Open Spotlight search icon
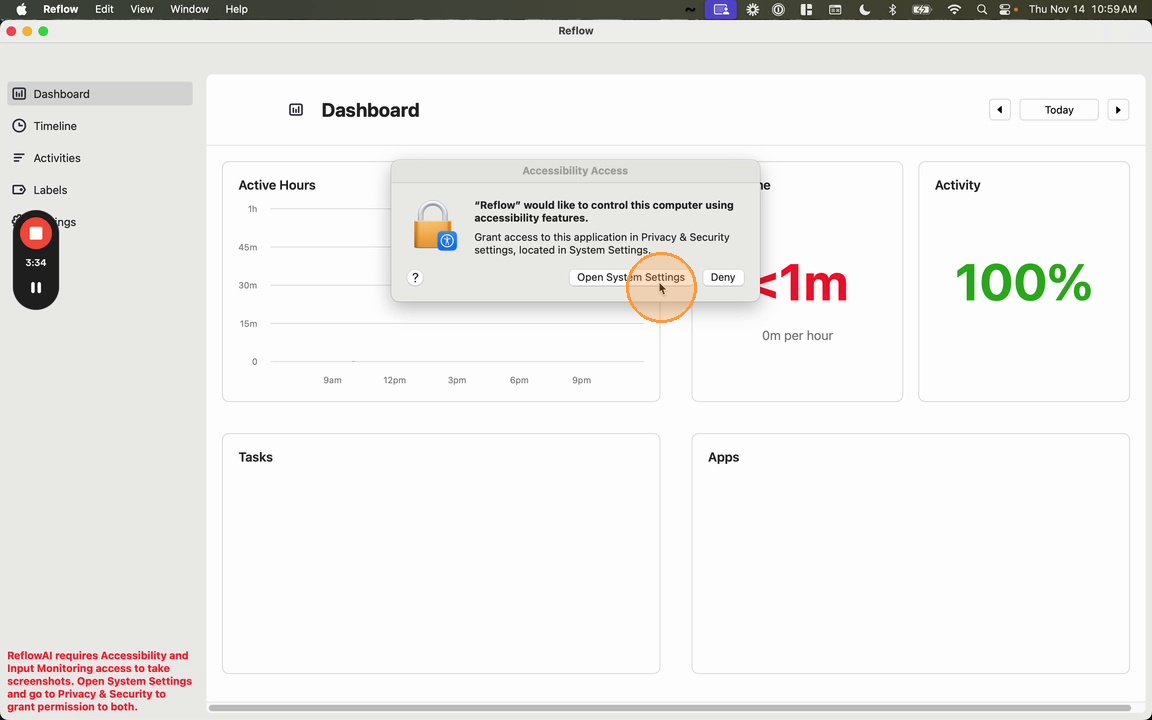Viewport: 1152px width, 720px height. coord(982,10)
